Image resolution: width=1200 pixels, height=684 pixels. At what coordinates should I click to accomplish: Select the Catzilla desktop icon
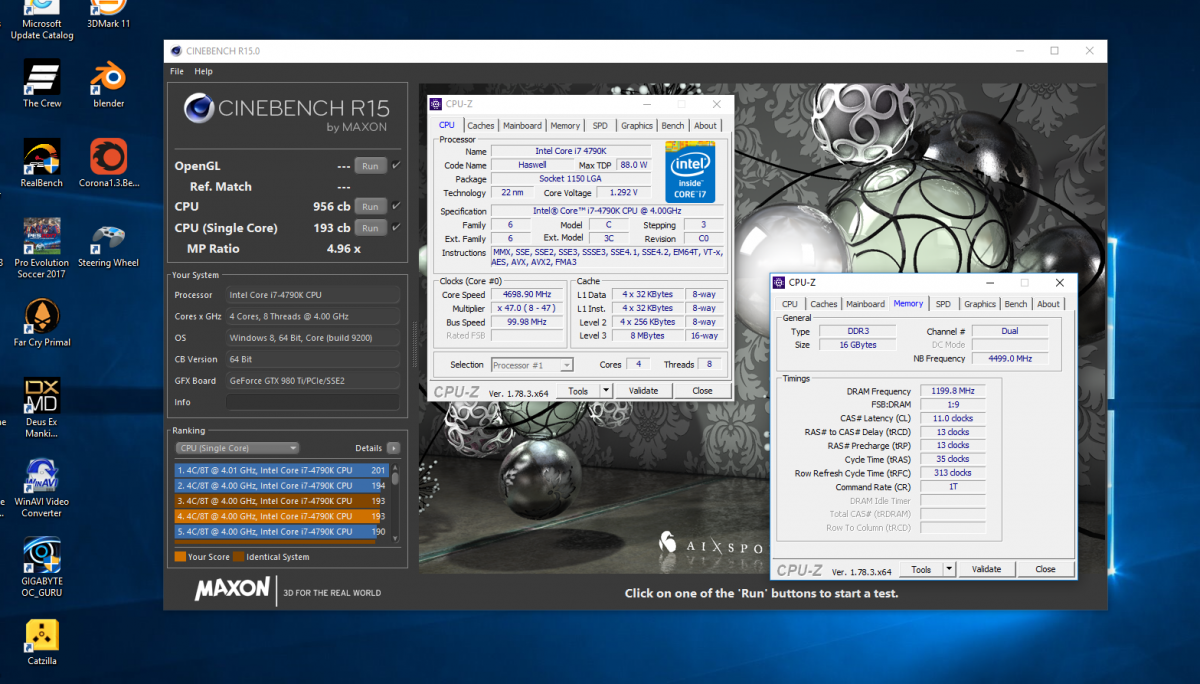(x=42, y=642)
